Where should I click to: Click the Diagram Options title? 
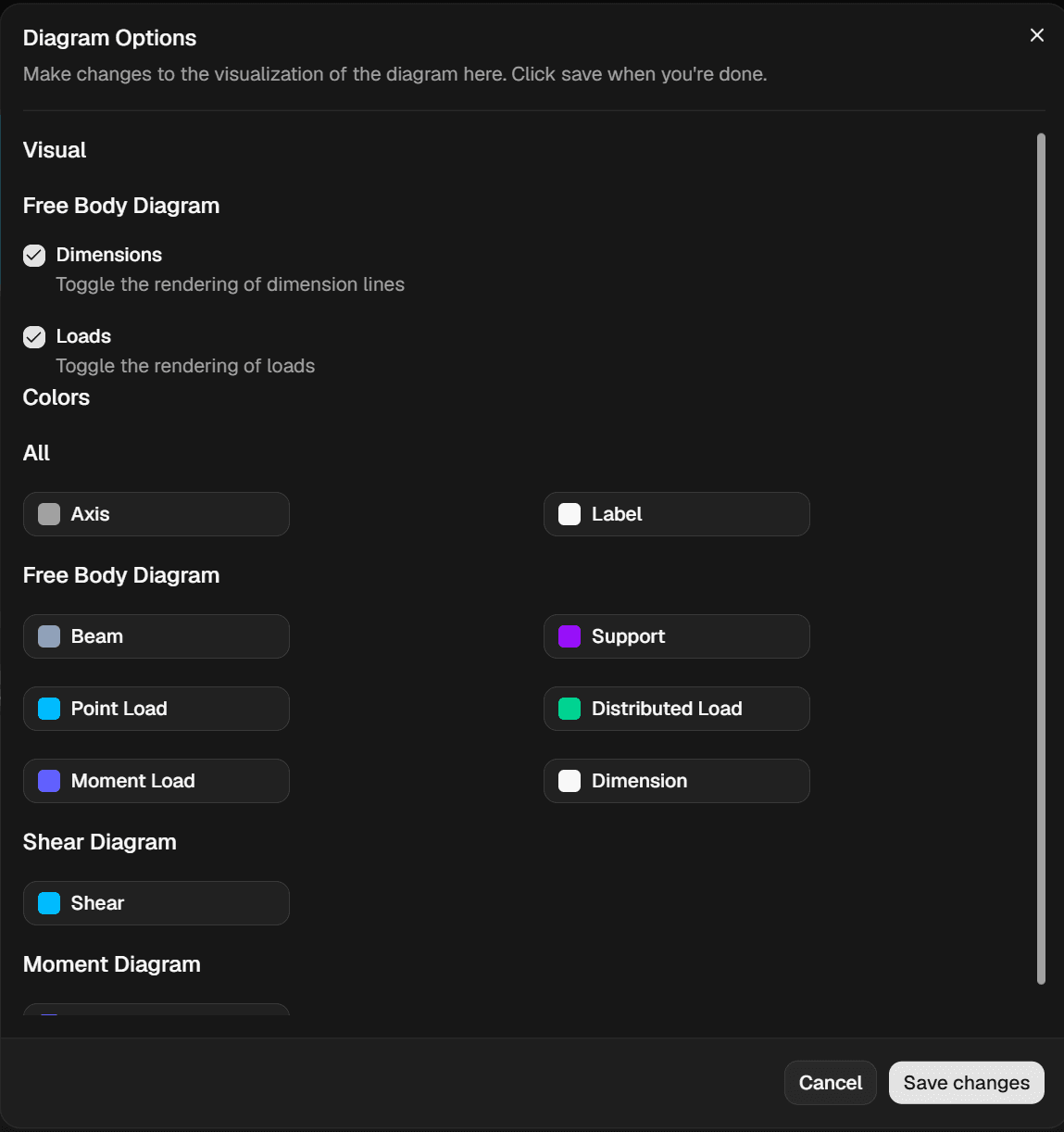(x=110, y=38)
